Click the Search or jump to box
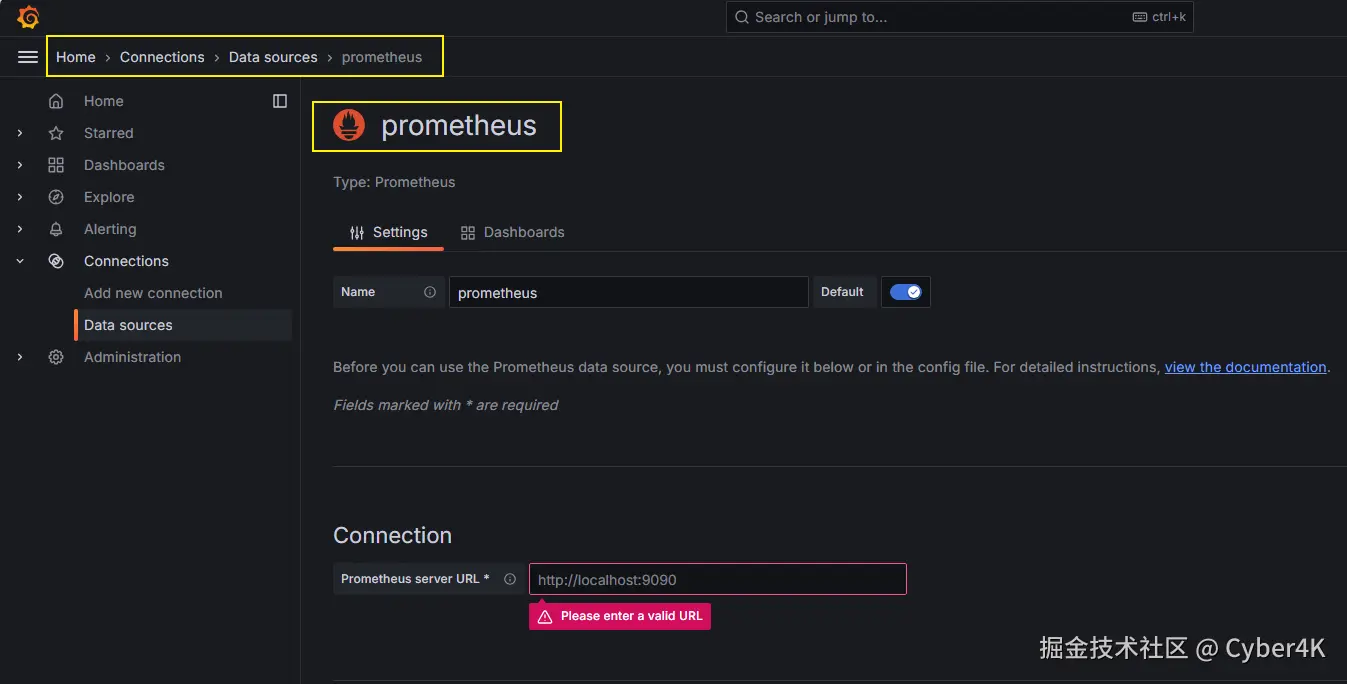1347x684 pixels. tap(958, 17)
